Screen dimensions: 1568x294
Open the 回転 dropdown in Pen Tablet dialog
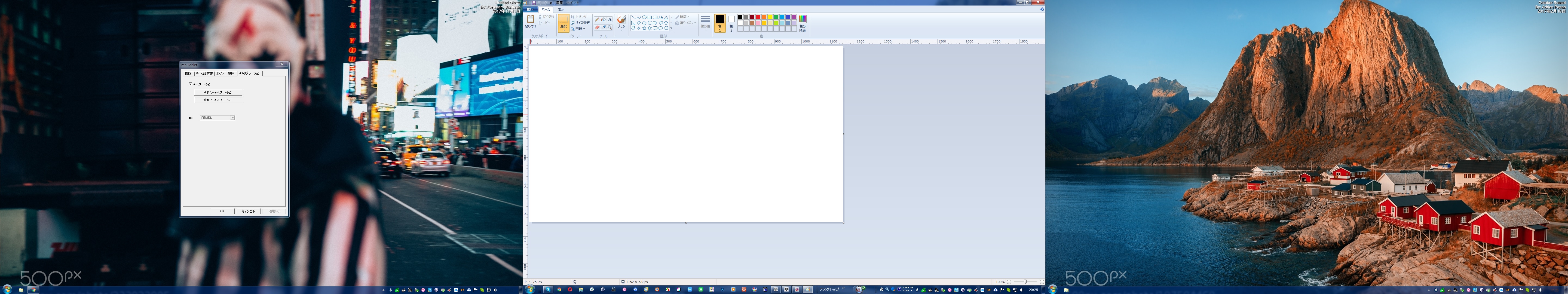point(232,118)
